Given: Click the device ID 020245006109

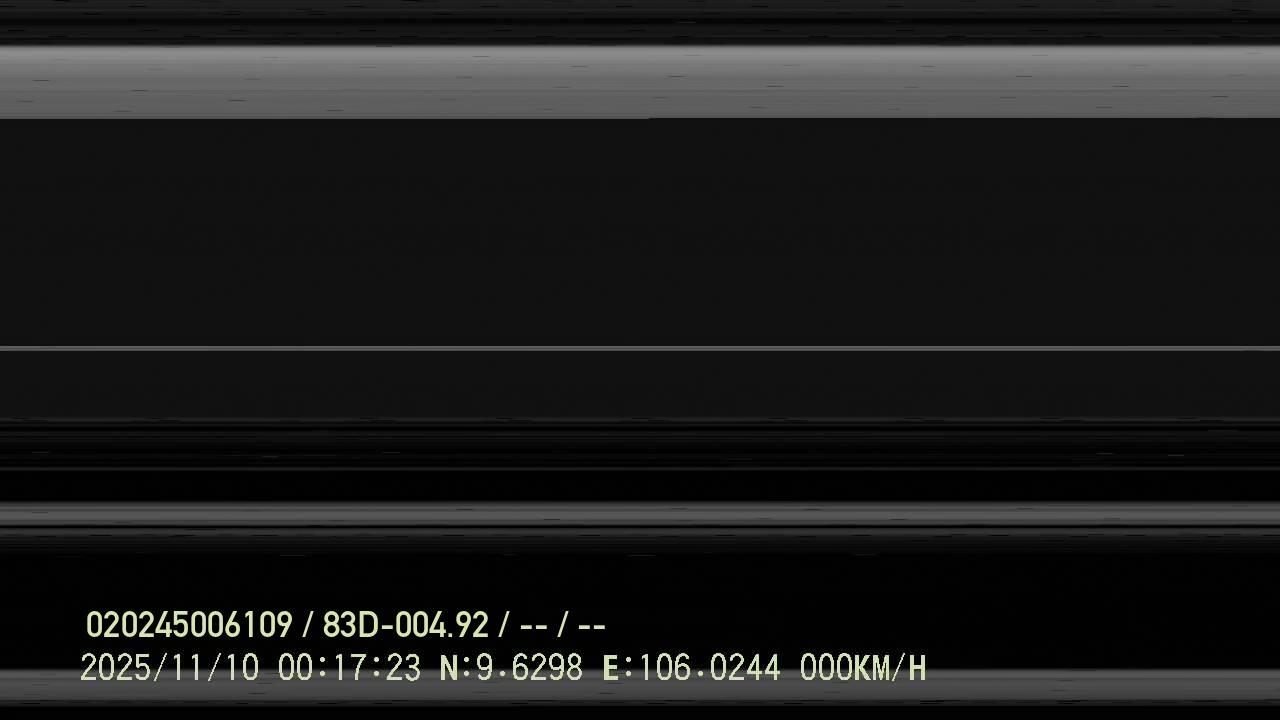Looking at the screenshot, I should click(189, 626).
